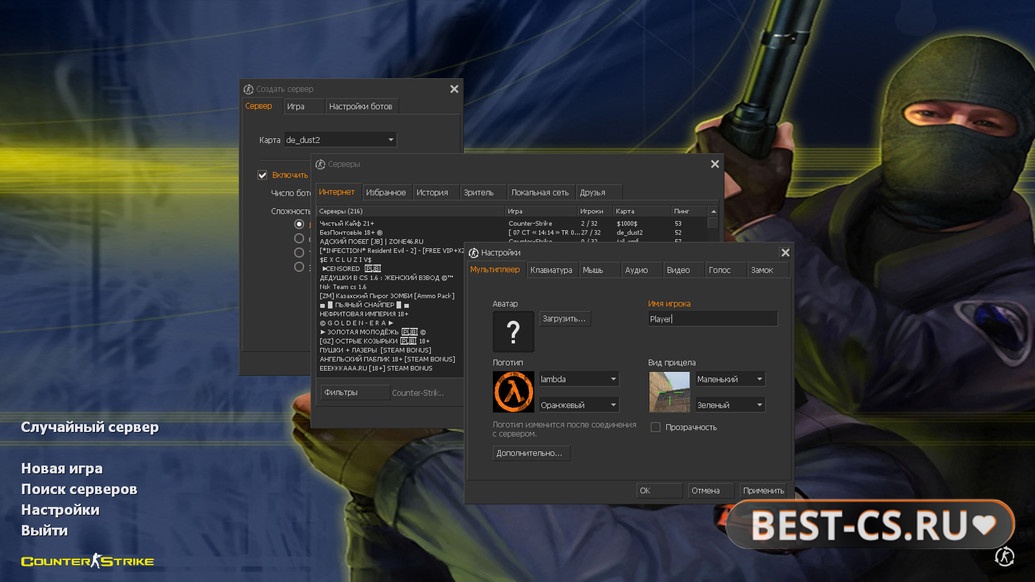Open the lambda logo dropdown
The image size is (1035, 582).
coord(578,379)
